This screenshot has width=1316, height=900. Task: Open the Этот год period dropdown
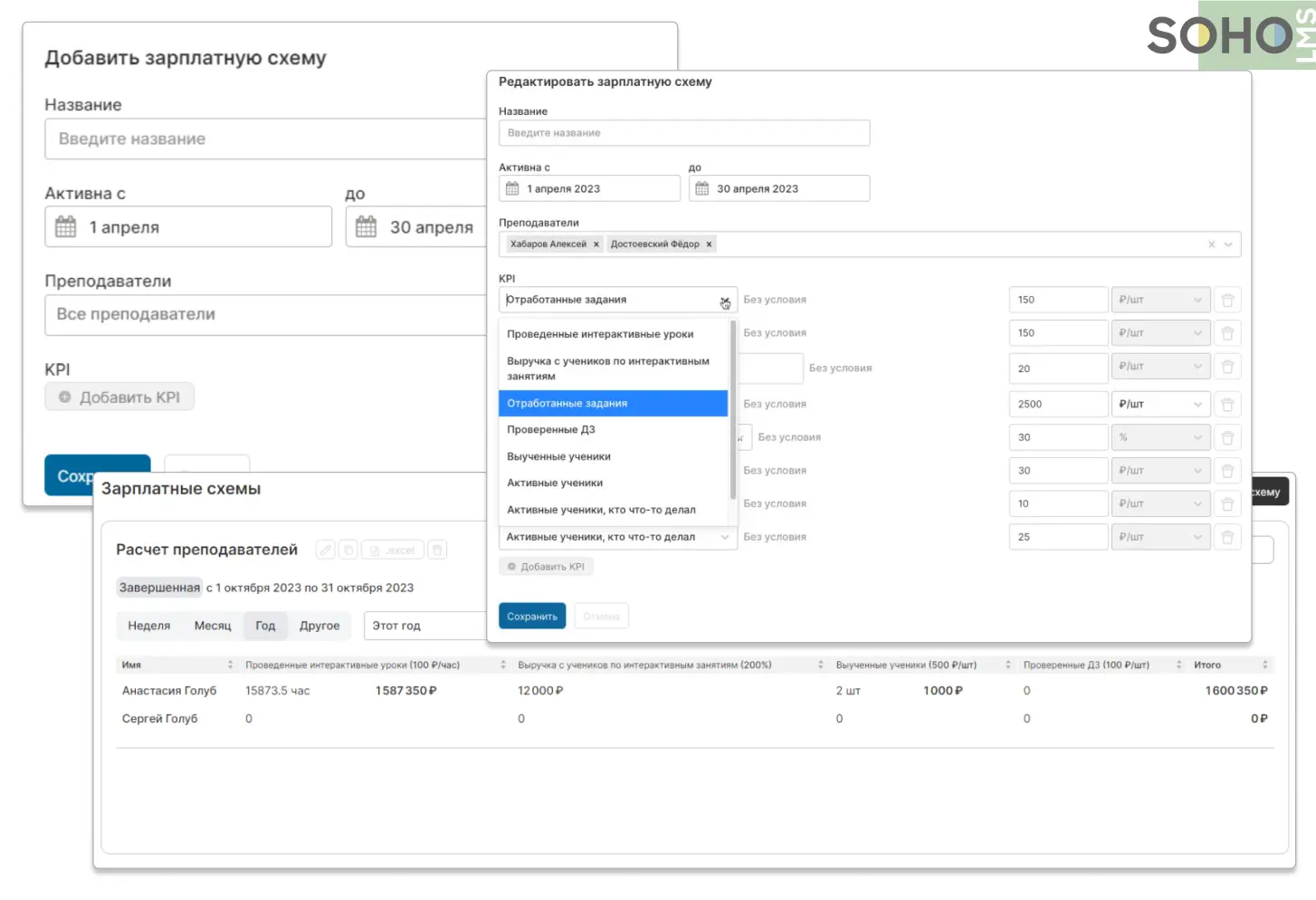425,626
